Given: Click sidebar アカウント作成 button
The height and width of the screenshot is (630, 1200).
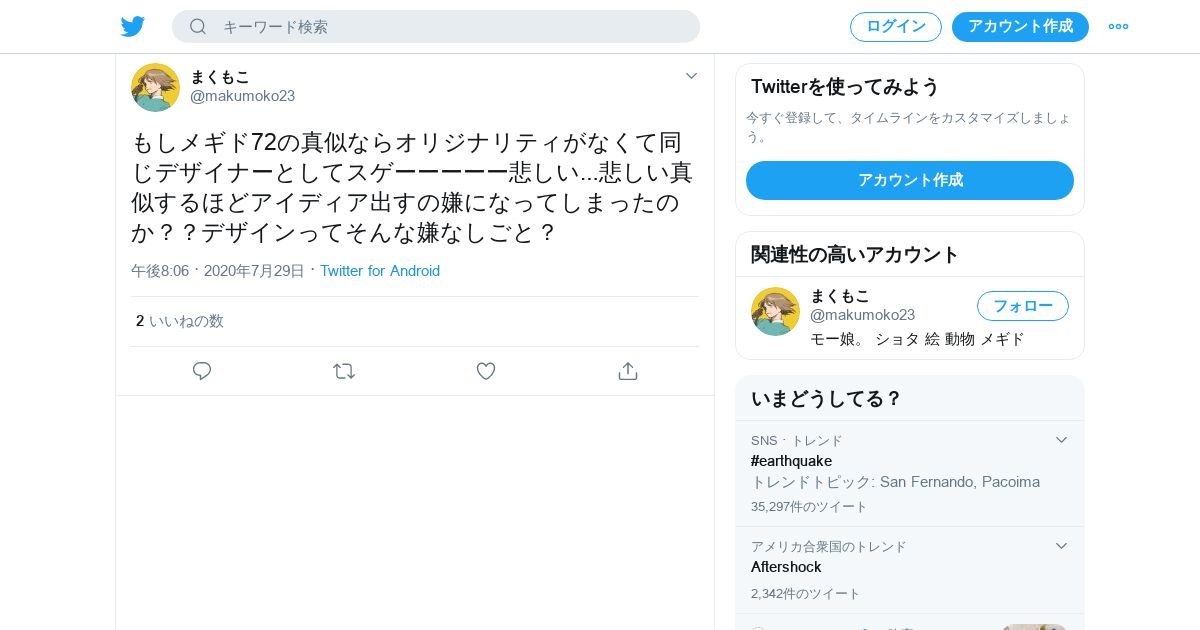Looking at the screenshot, I should [910, 180].
